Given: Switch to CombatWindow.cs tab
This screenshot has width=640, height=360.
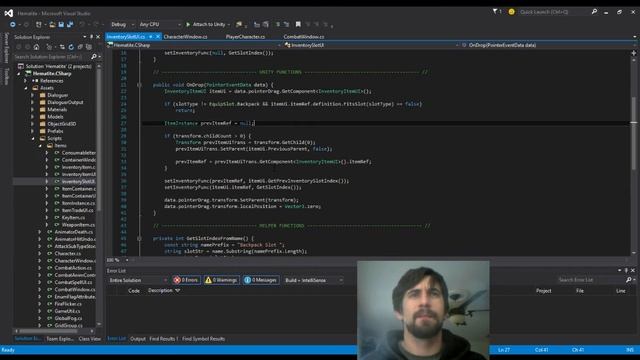Looking at the screenshot, I should 304,37.
